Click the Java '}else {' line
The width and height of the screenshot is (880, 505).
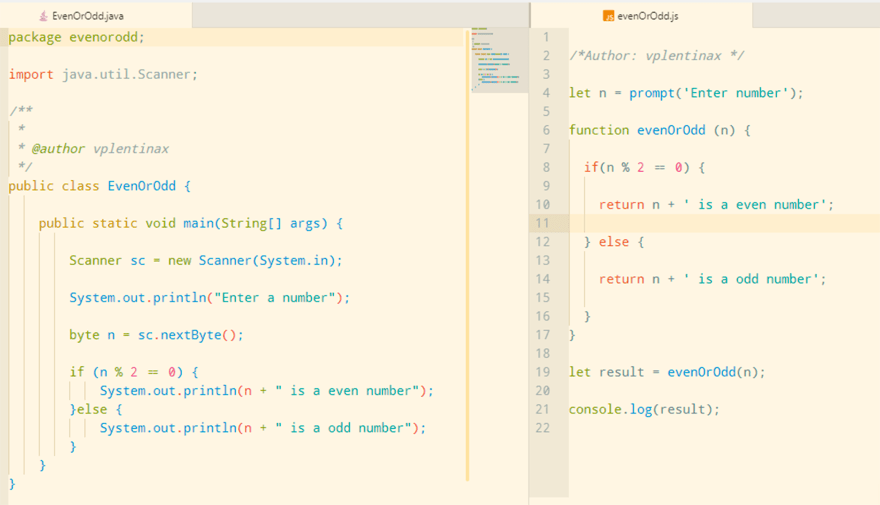click(x=95, y=409)
